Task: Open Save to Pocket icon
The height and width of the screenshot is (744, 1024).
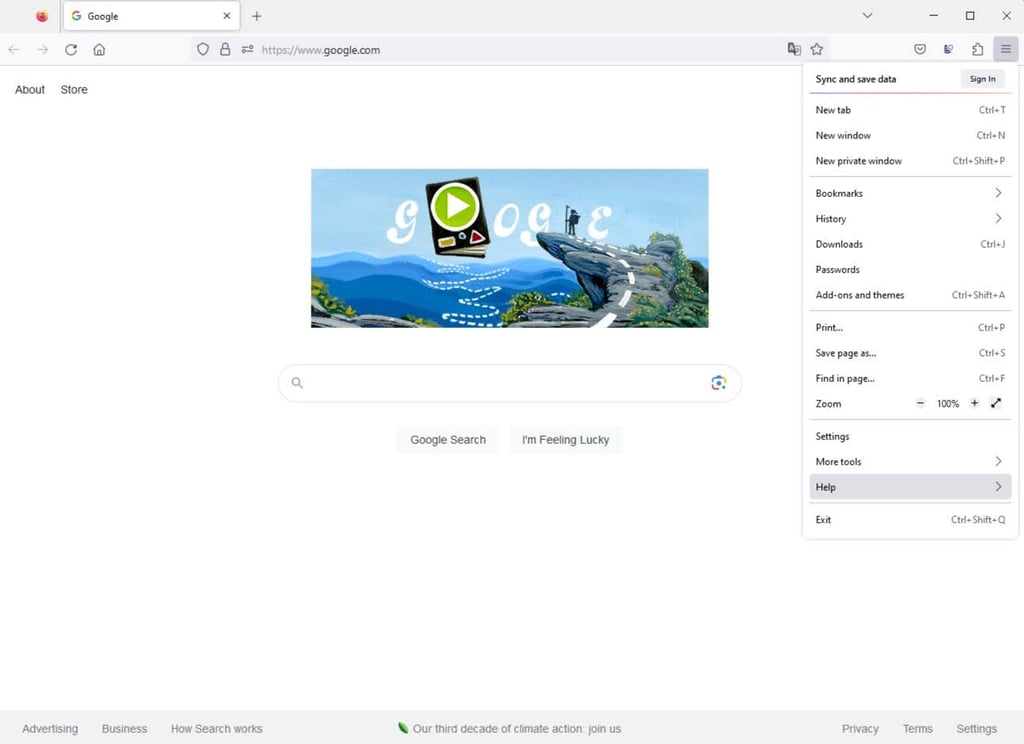Action: pyautogui.click(x=920, y=49)
